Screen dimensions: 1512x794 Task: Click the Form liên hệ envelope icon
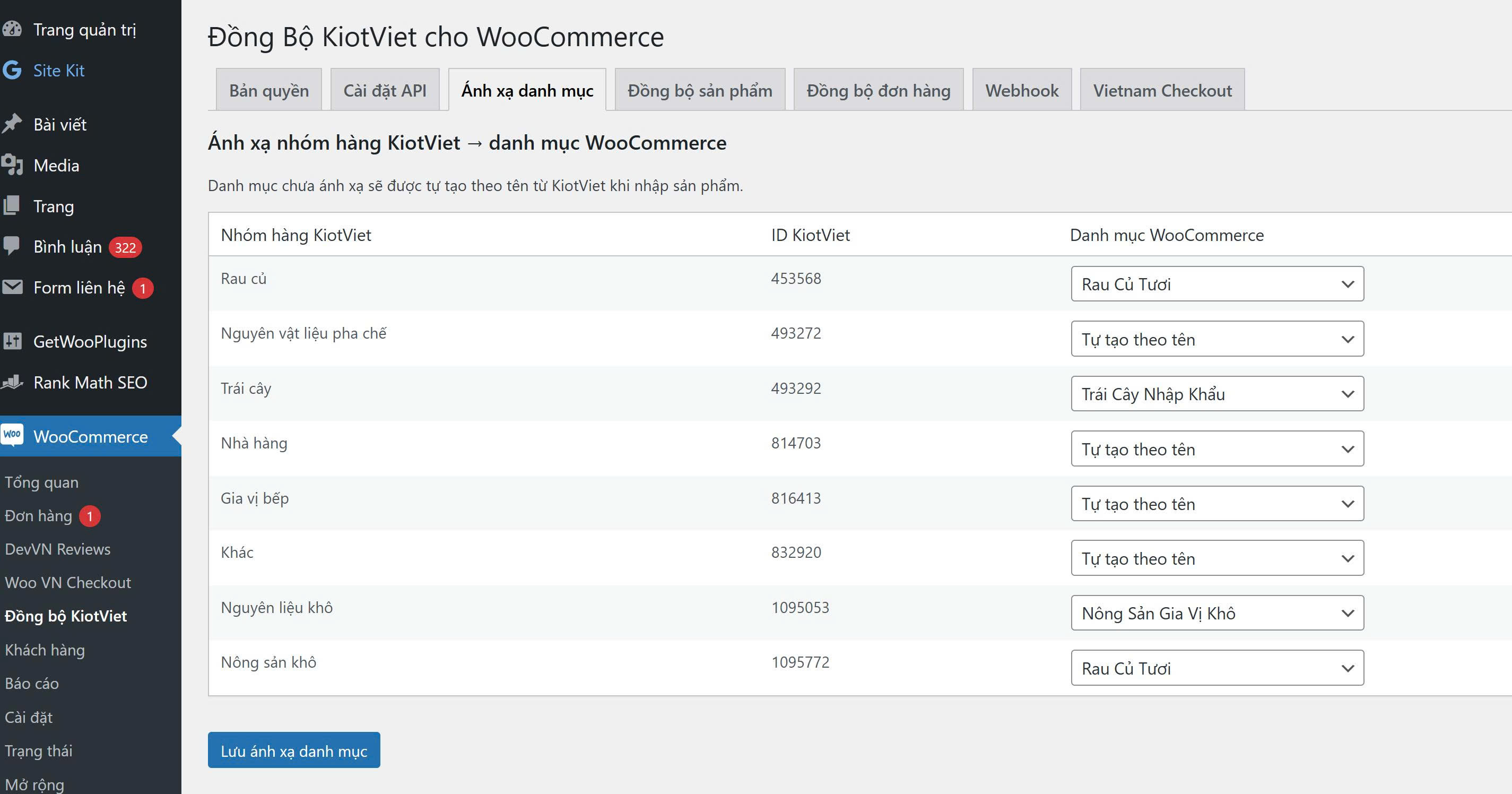pyautogui.click(x=12, y=287)
